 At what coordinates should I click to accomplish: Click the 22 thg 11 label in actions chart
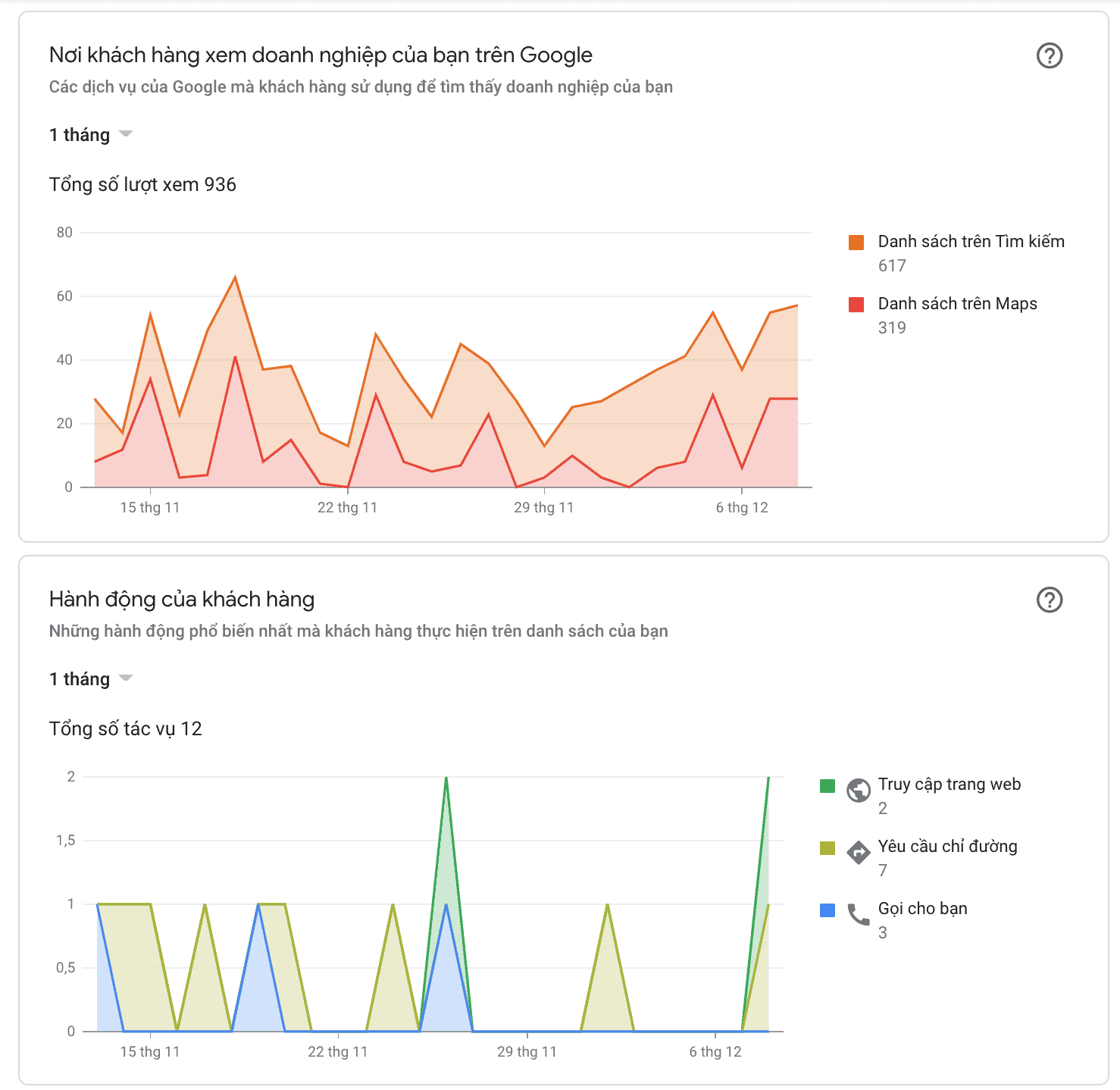[x=338, y=1051]
